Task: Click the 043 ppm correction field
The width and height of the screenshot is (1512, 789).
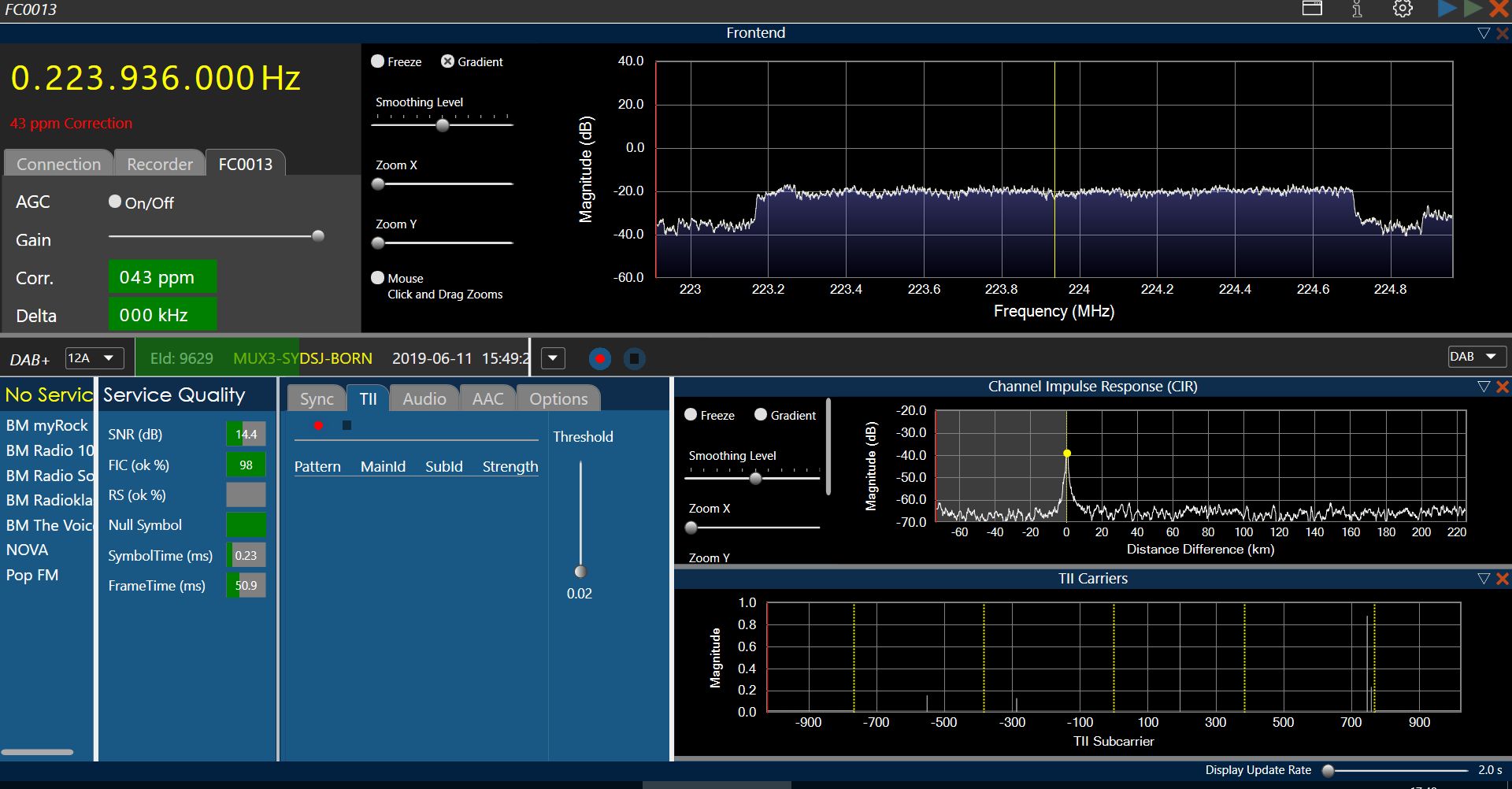Action: click(162, 277)
